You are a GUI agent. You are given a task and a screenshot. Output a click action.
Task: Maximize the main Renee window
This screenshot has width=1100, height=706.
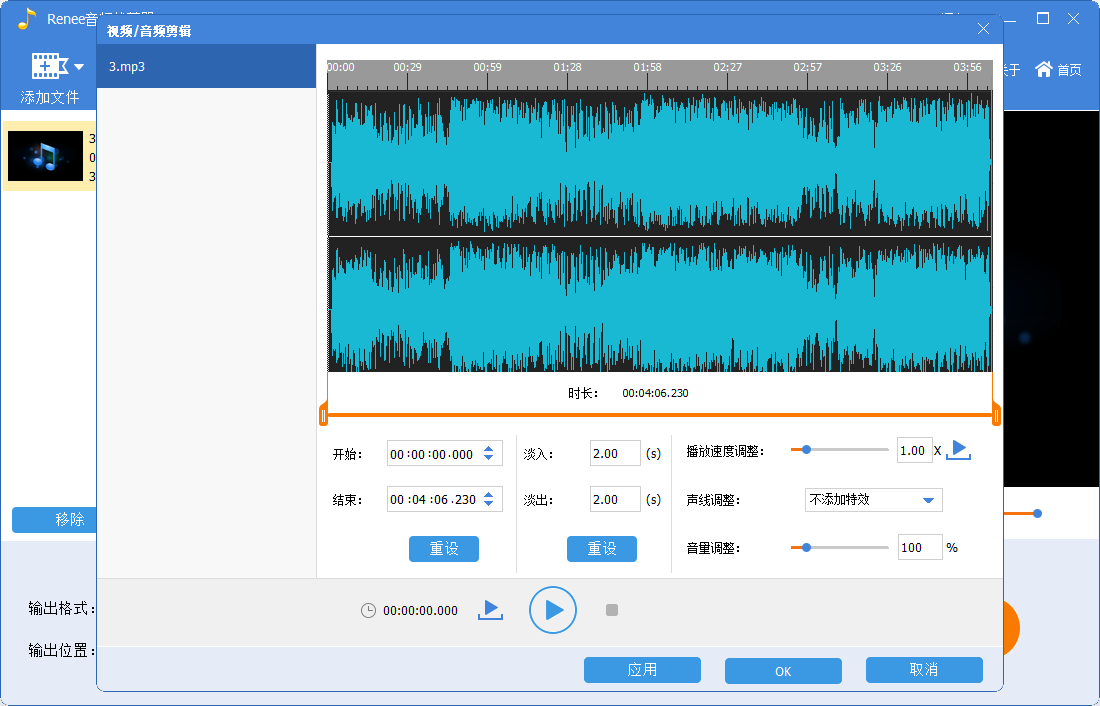1043,18
